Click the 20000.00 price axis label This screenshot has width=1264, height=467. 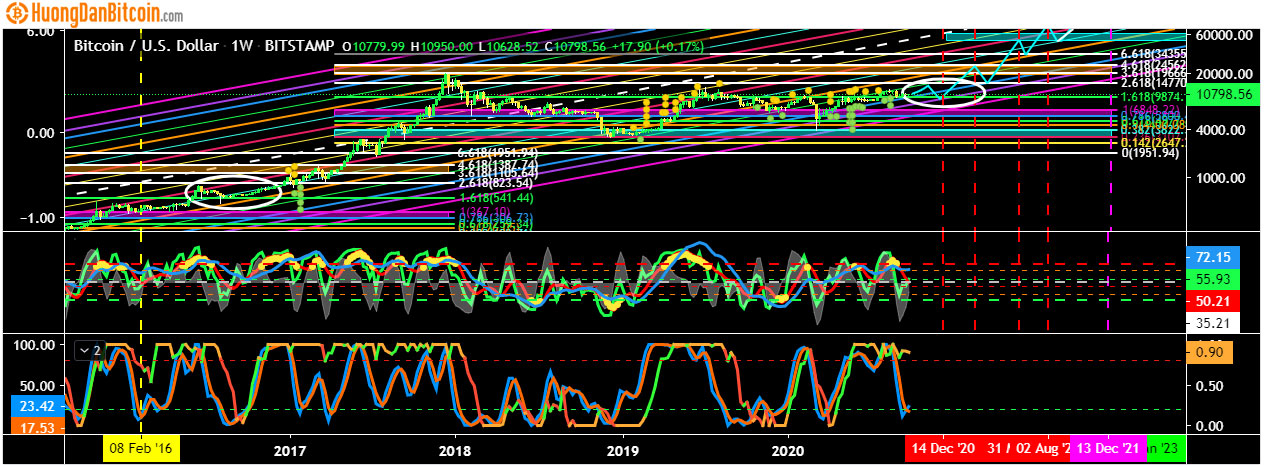click(x=1224, y=74)
